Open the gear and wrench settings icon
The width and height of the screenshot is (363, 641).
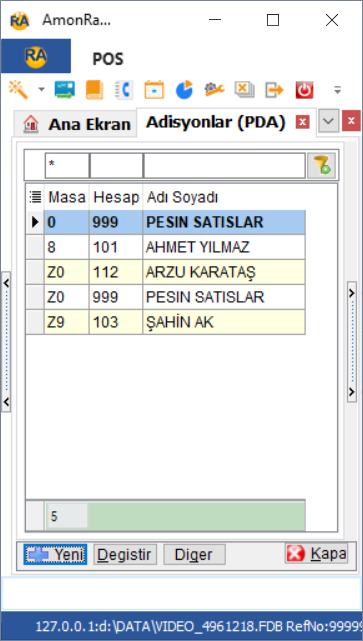pyautogui.click(x=214, y=89)
